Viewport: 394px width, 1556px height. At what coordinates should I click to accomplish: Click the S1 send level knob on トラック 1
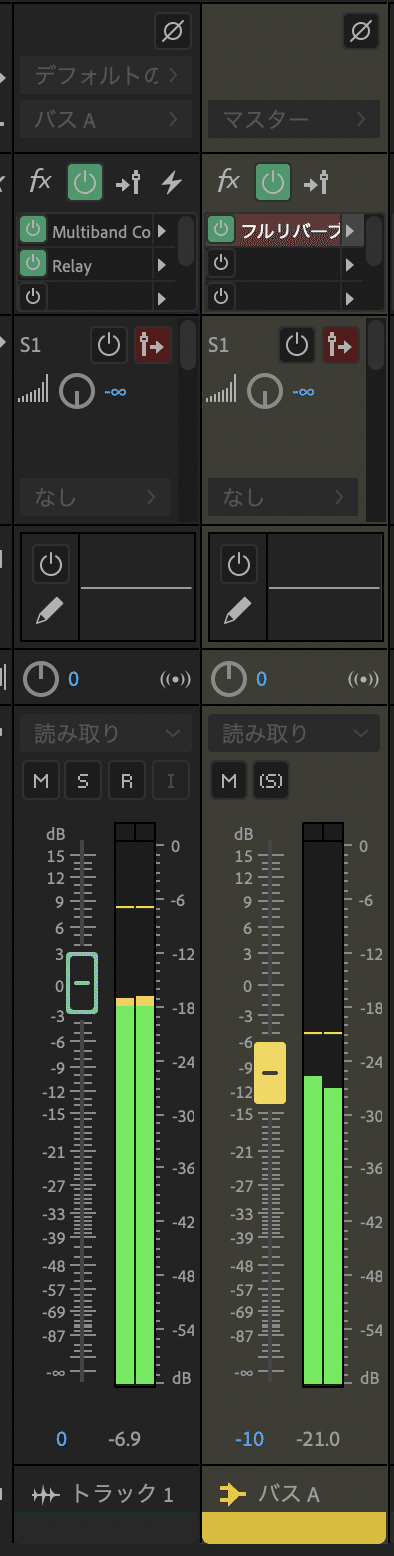[76, 392]
